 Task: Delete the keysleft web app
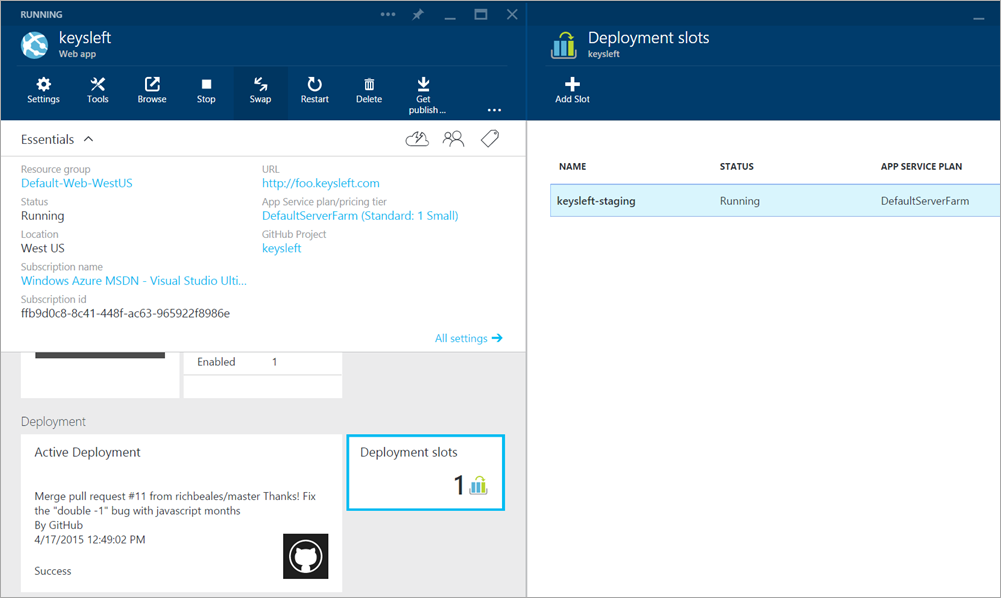coord(369,91)
